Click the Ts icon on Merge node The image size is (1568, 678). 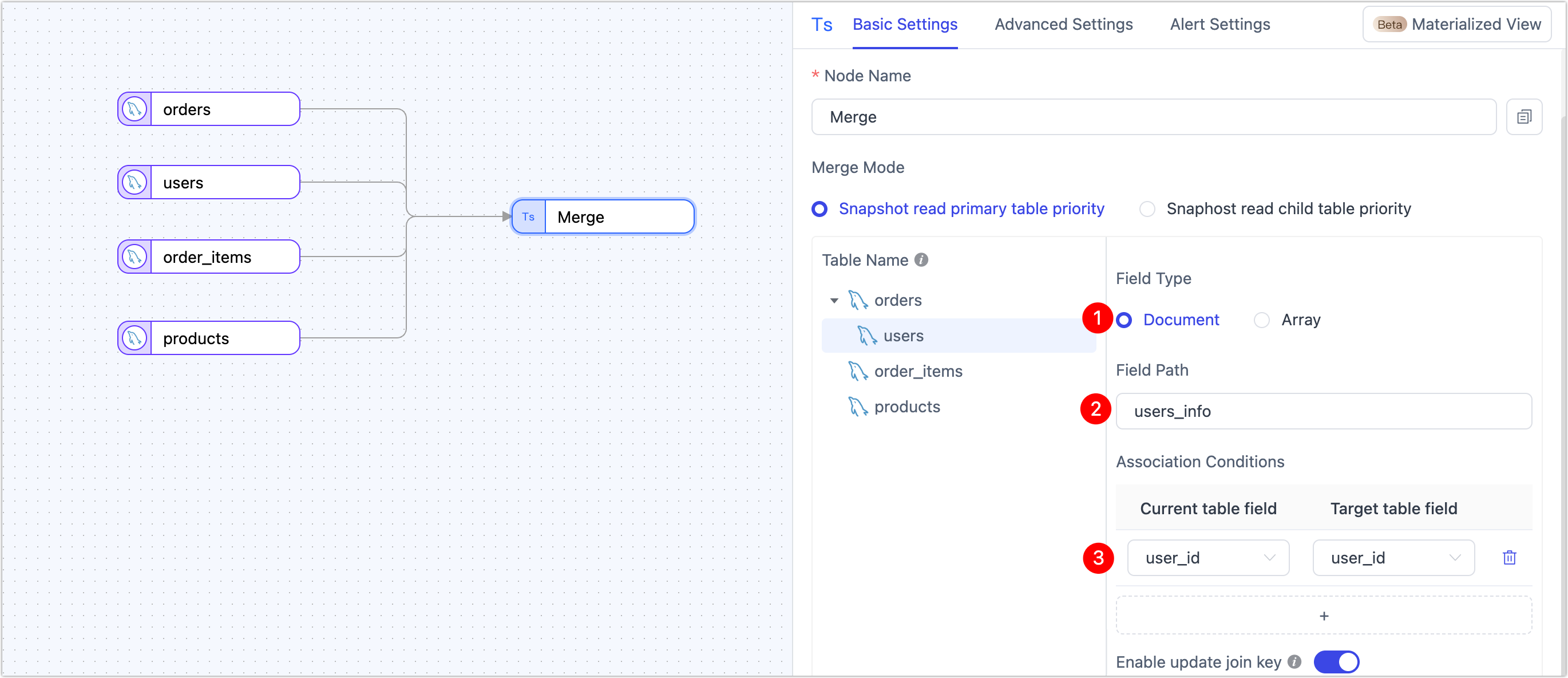(528, 217)
